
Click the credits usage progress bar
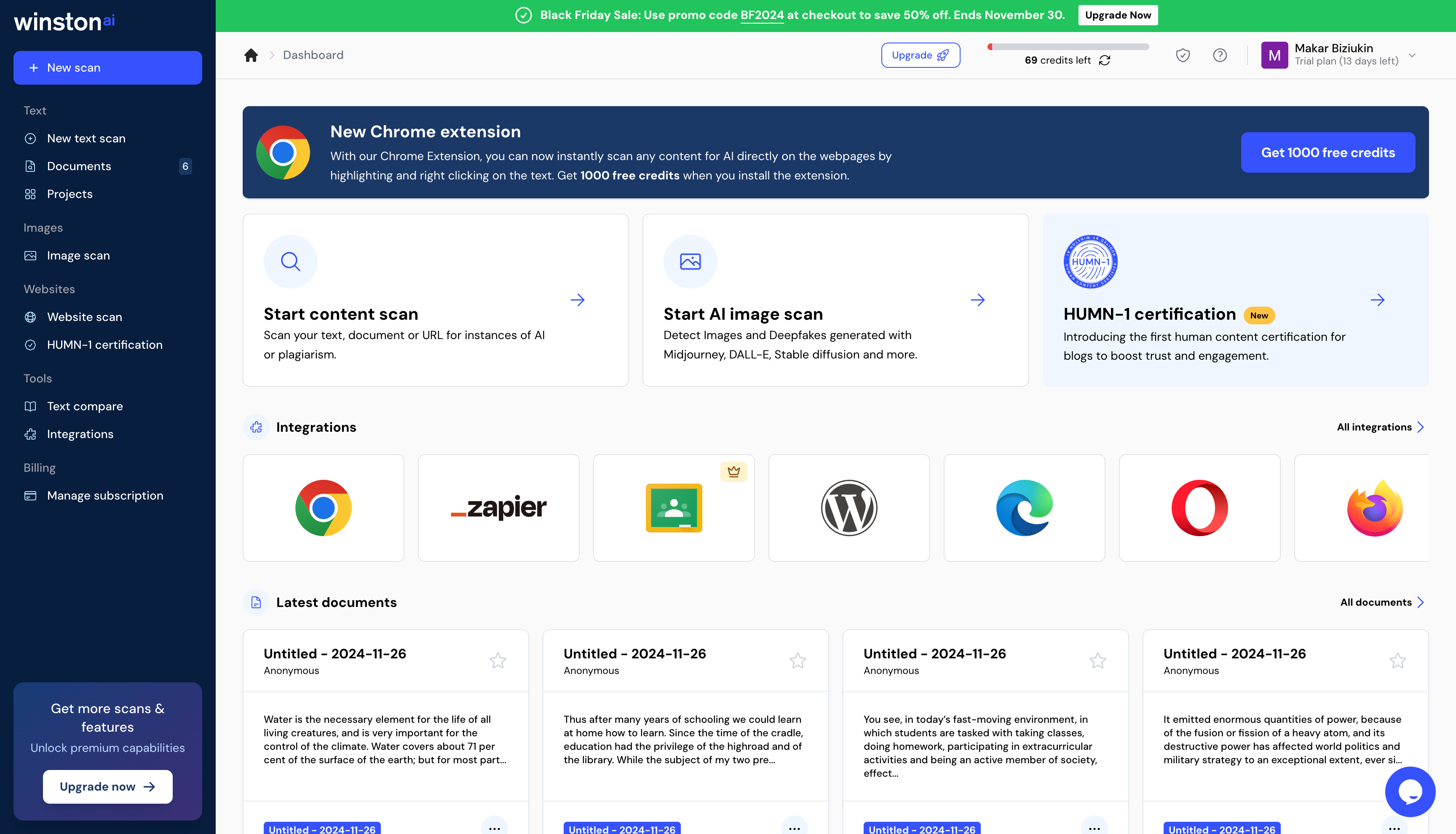[1068, 47]
